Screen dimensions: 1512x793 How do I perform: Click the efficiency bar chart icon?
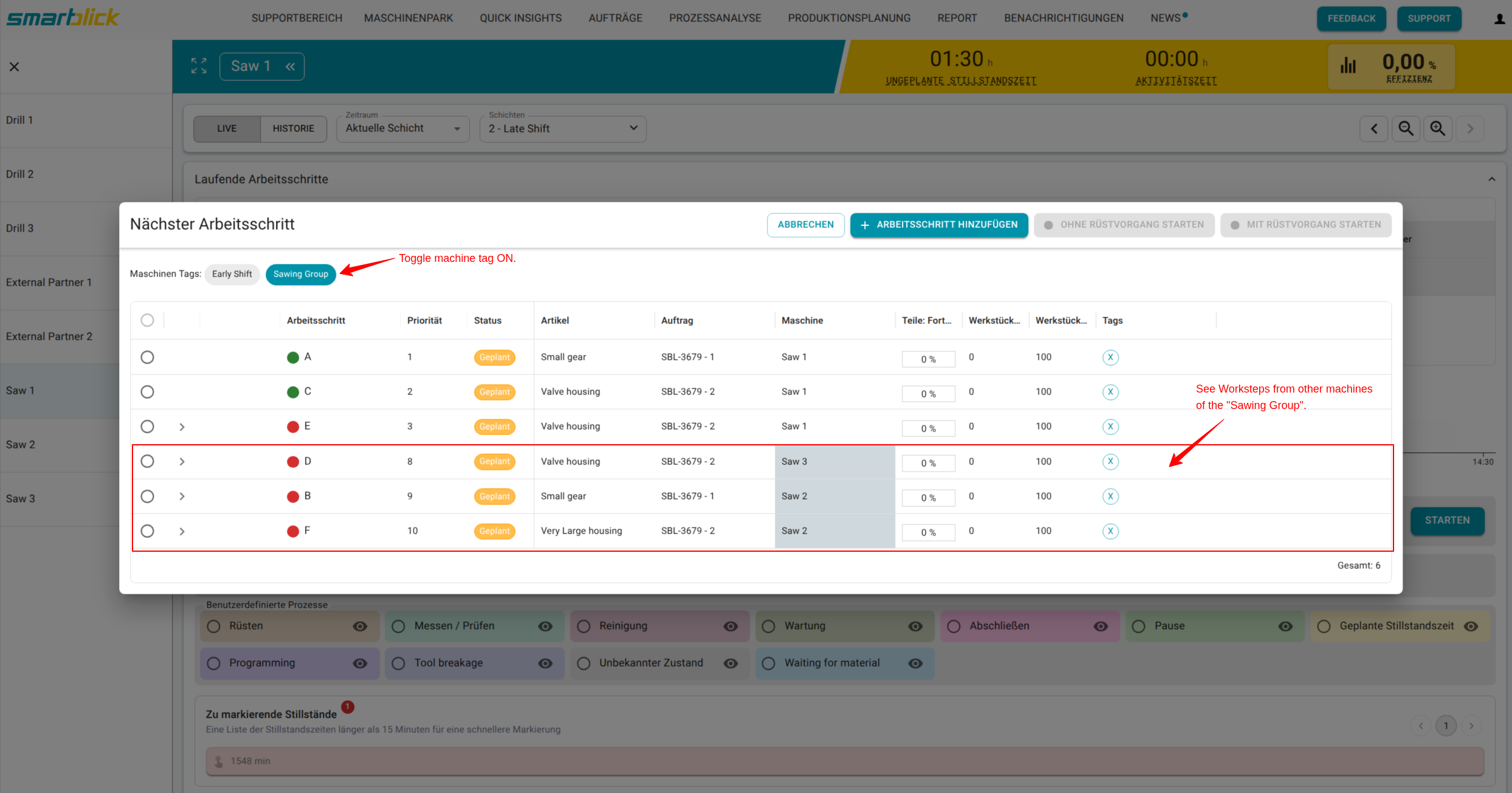(x=1348, y=66)
